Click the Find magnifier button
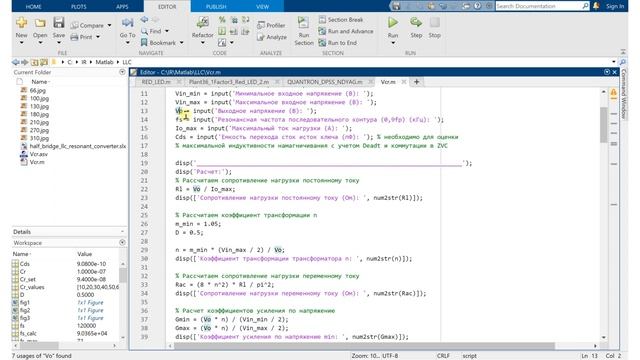The image size is (640, 360). 151,31
